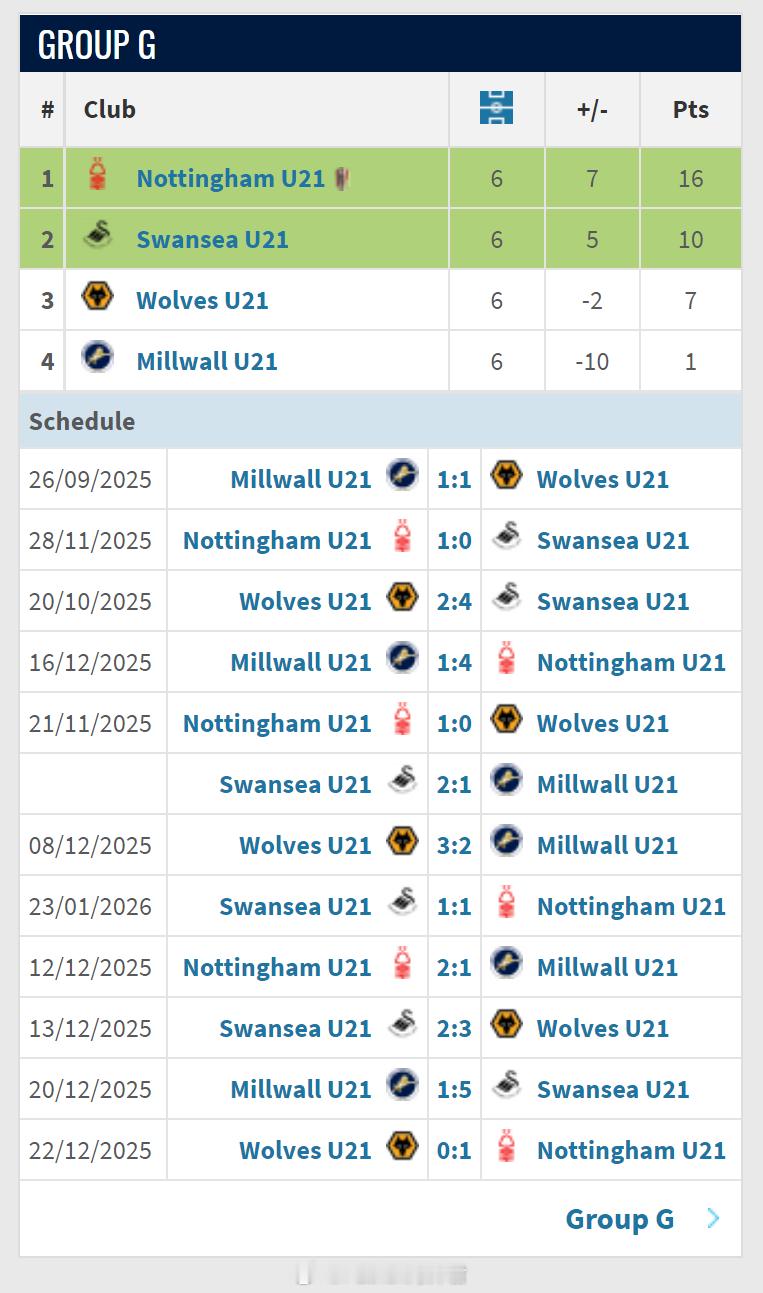Click trophy icon beside Nottingham U21 in standings
Viewport: 763px width, 1293px height.
pos(342,178)
